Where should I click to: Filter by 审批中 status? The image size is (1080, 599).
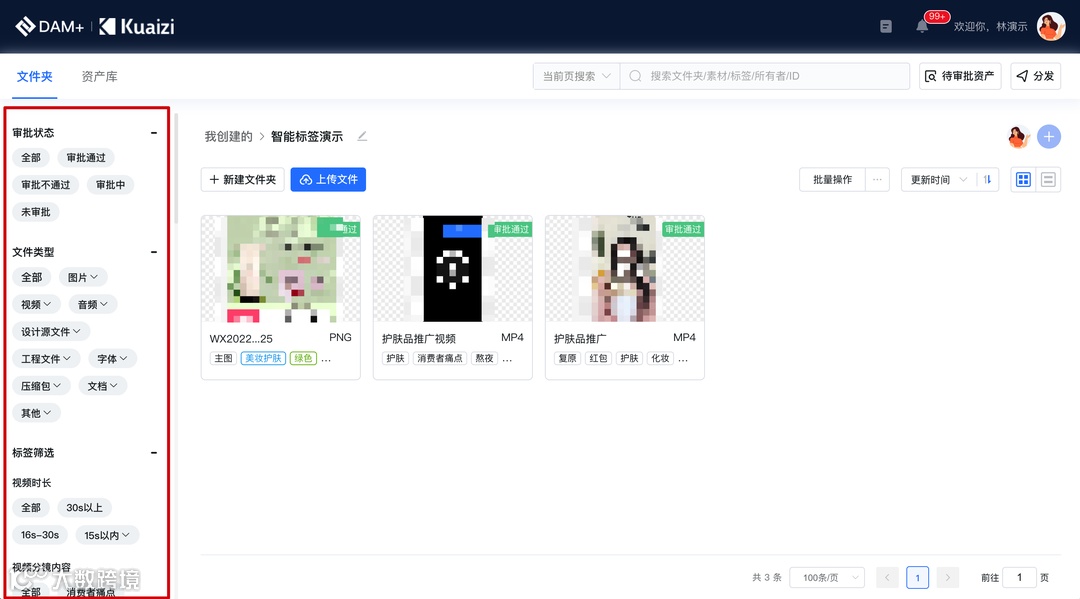point(110,185)
